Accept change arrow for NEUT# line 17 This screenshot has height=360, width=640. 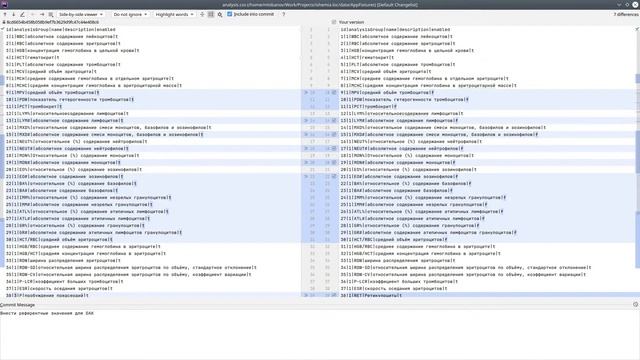306,149
